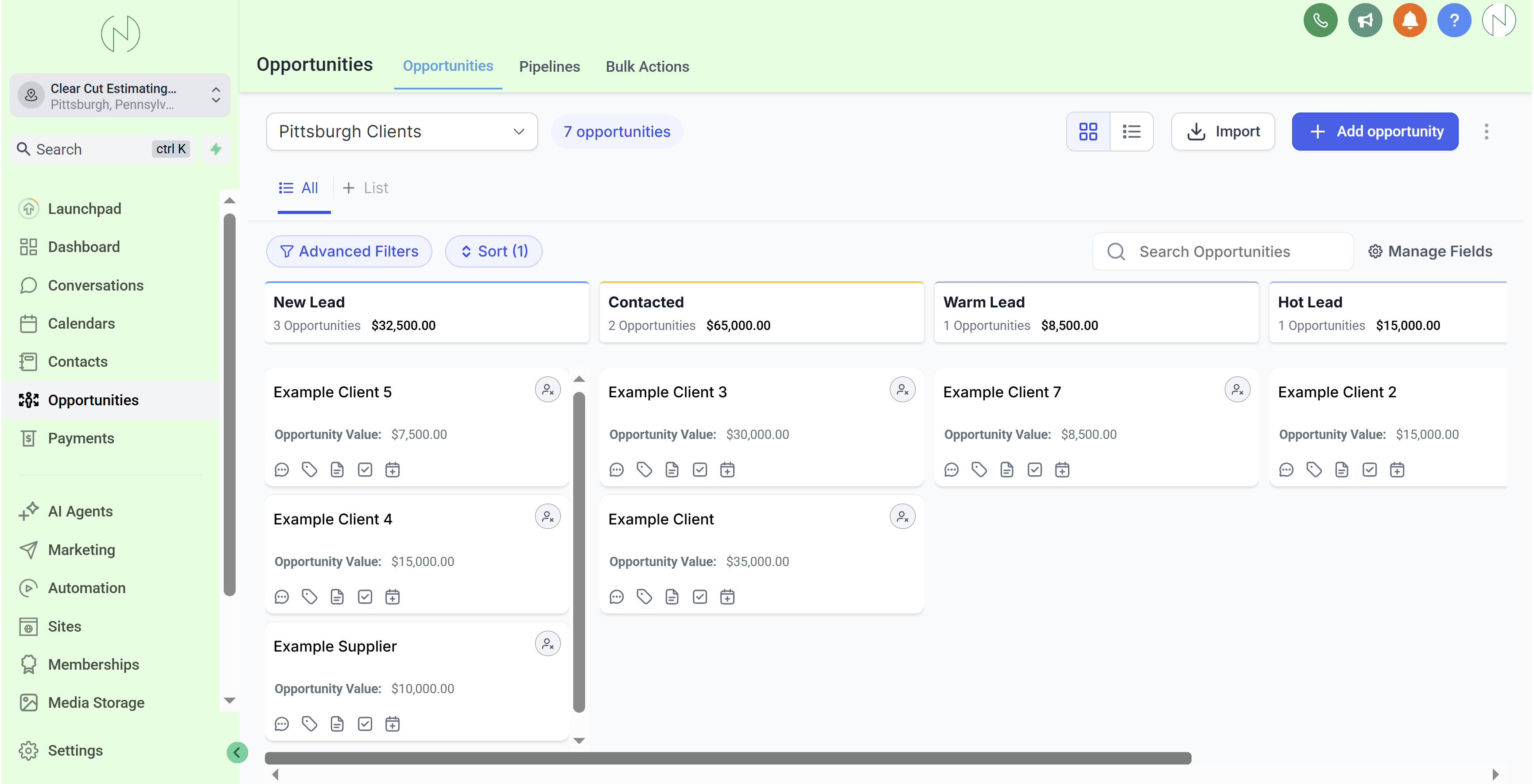Open the megaphone announcements icon
The image size is (1534, 784).
[1365, 21]
